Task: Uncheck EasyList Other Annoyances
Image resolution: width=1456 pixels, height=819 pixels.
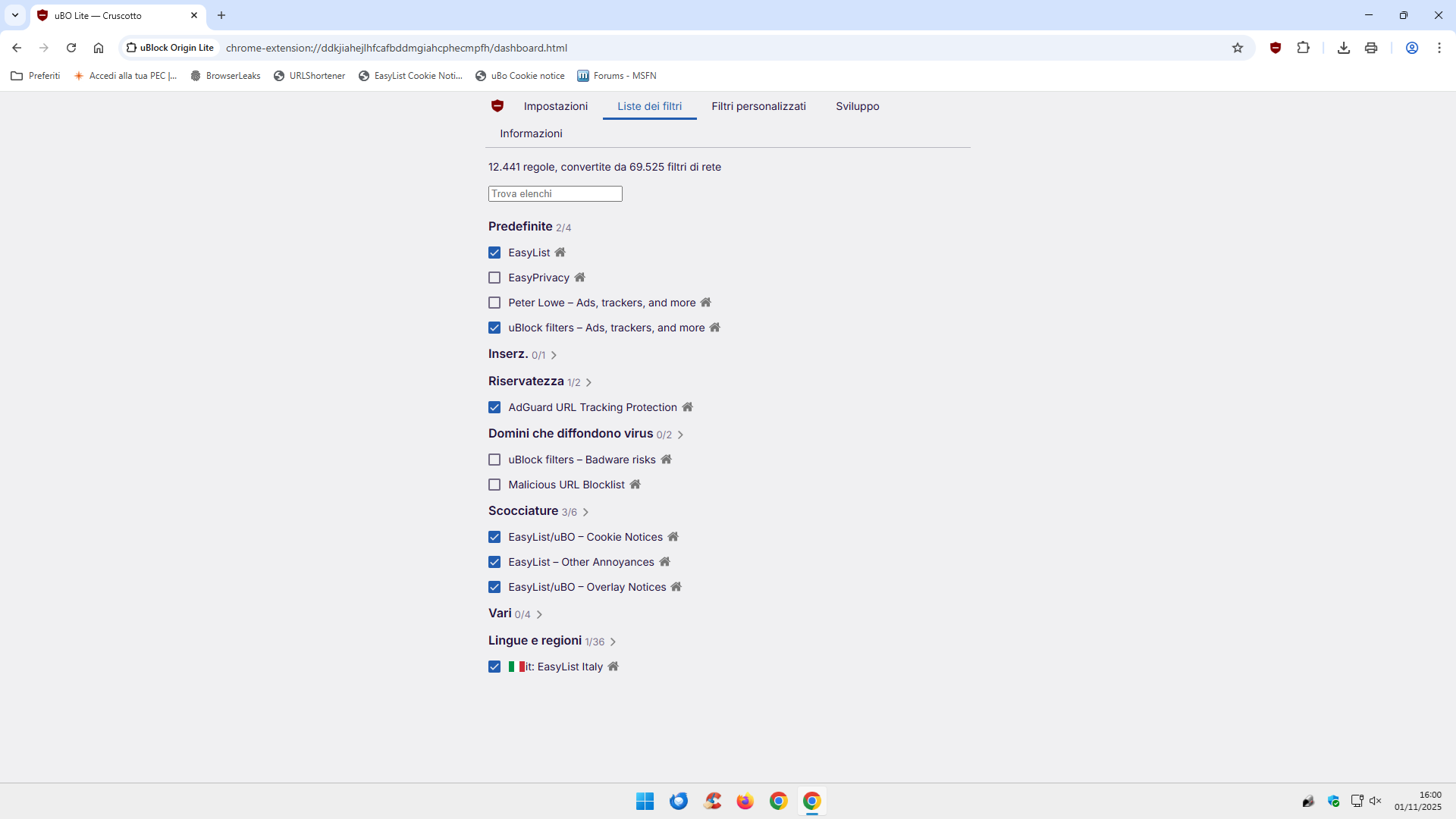Action: point(494,562)
